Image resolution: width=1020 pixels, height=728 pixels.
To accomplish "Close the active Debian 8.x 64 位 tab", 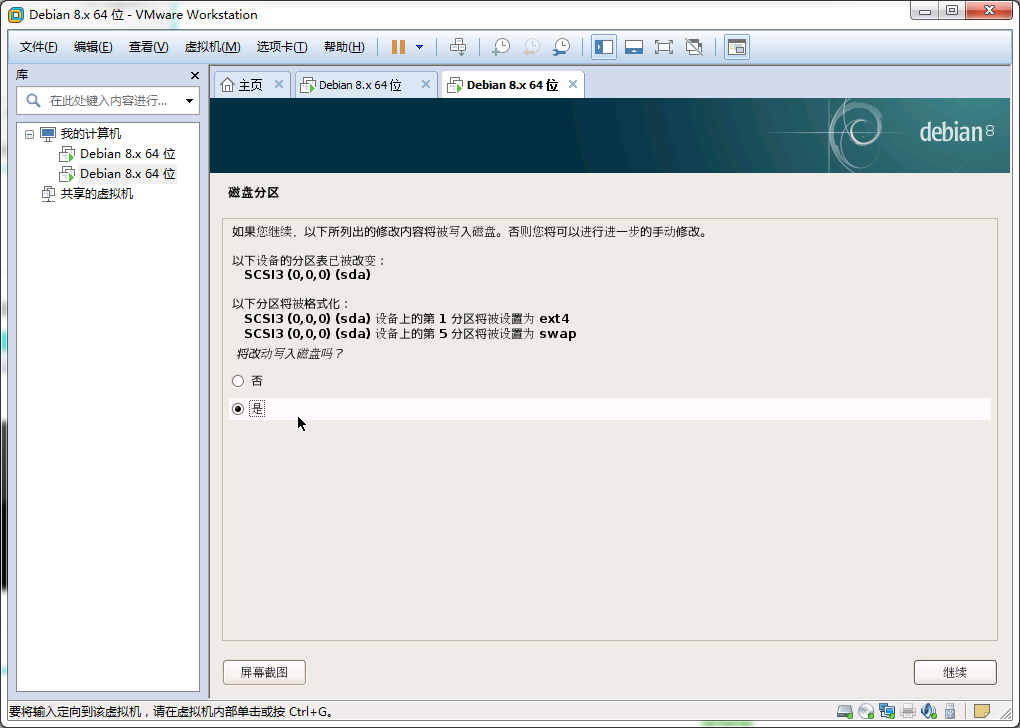I will 572,84.
